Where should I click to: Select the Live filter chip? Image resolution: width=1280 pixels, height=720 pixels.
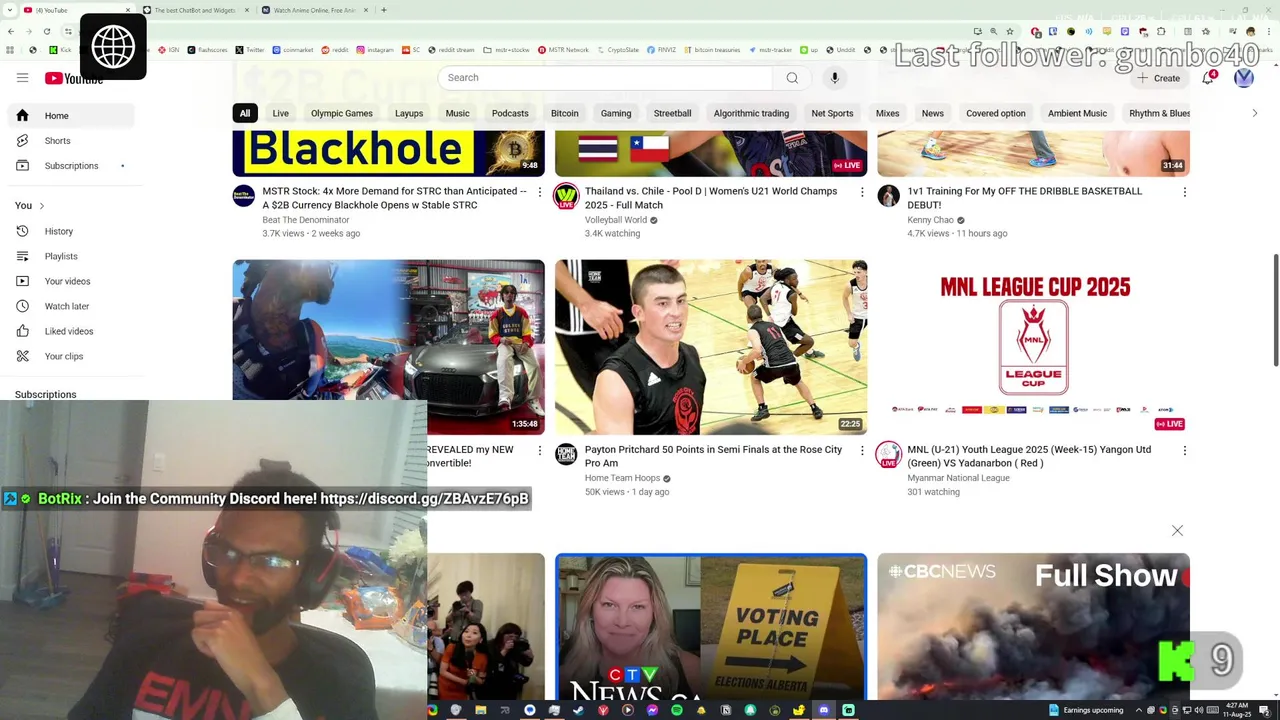[x=281, y=113]
